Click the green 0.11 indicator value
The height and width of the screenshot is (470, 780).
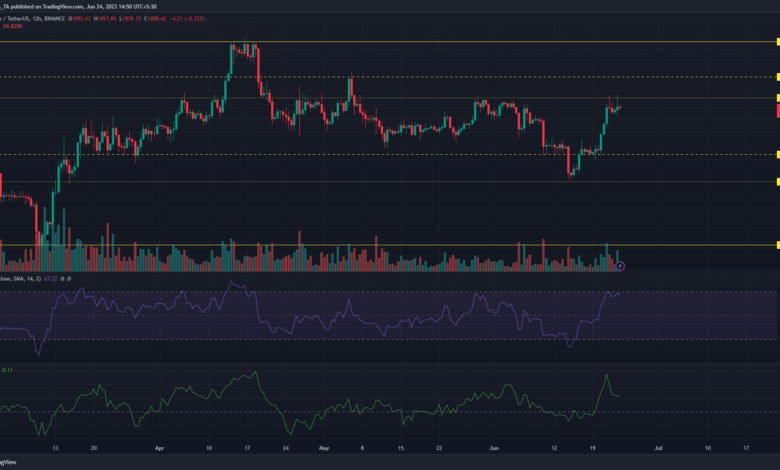click(8, 370)
